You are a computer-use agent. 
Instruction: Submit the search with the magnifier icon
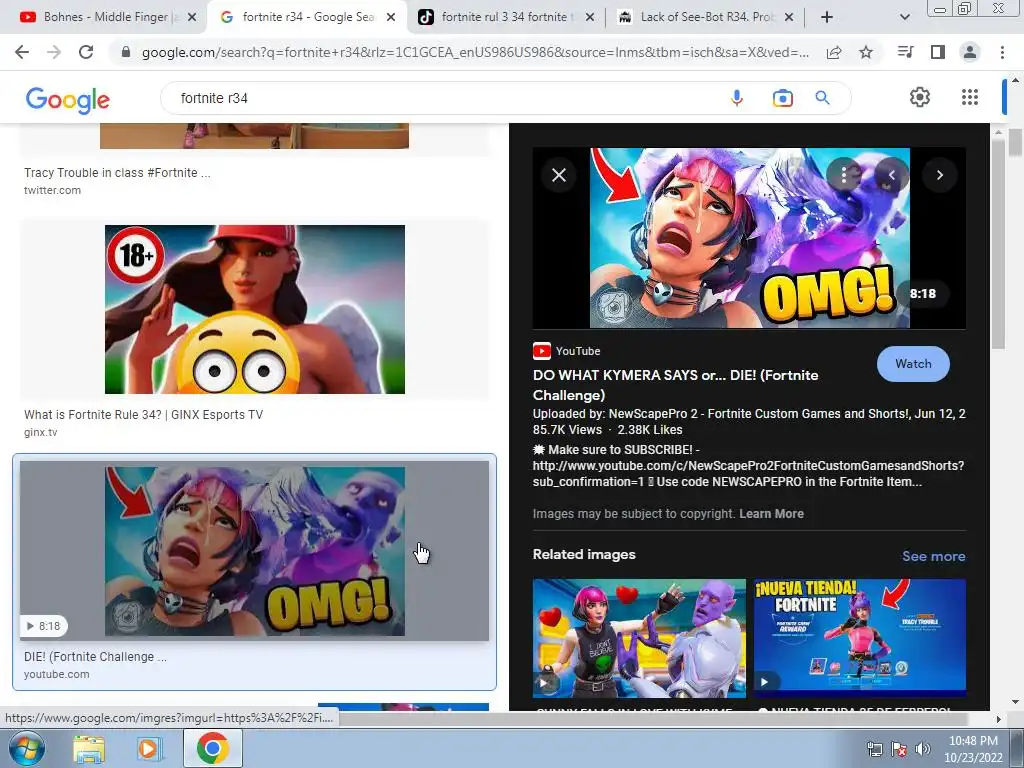[x=823, y=98]
